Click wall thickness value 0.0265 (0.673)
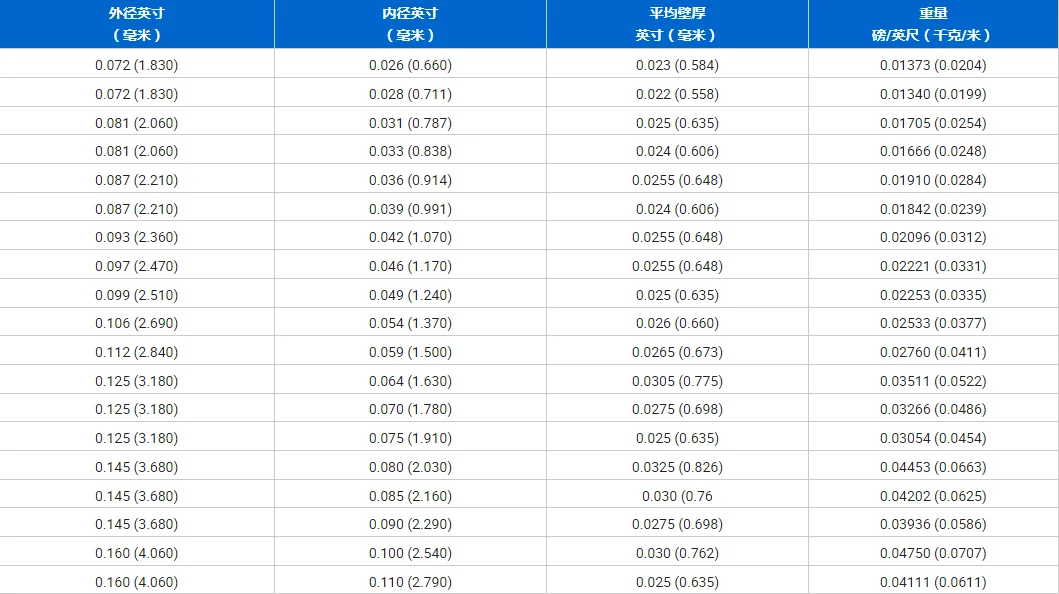 [x=677, y=352]
